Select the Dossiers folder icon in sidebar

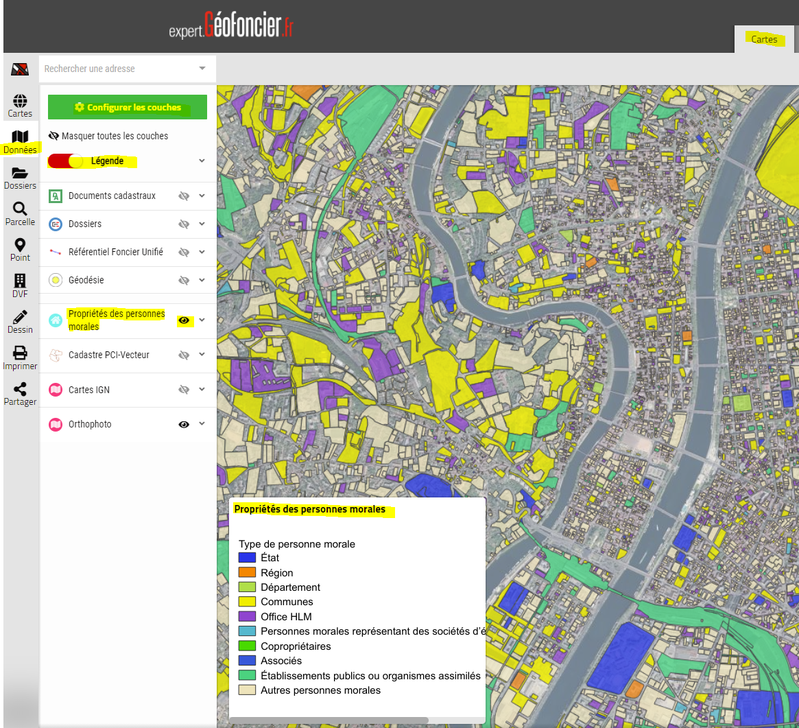tap(20, 173)
